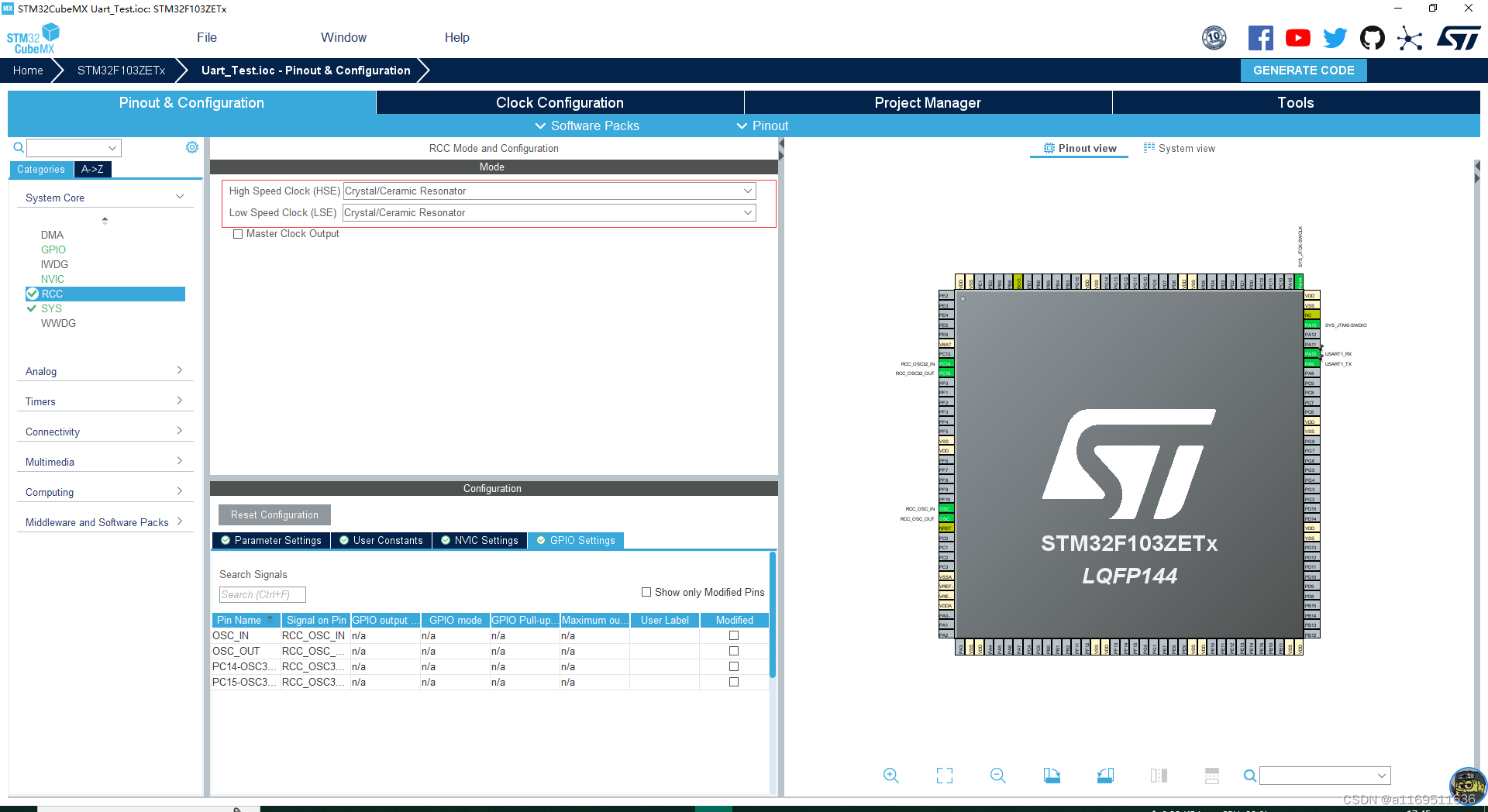Open the Pinout dropdown menu

(763, 126)
